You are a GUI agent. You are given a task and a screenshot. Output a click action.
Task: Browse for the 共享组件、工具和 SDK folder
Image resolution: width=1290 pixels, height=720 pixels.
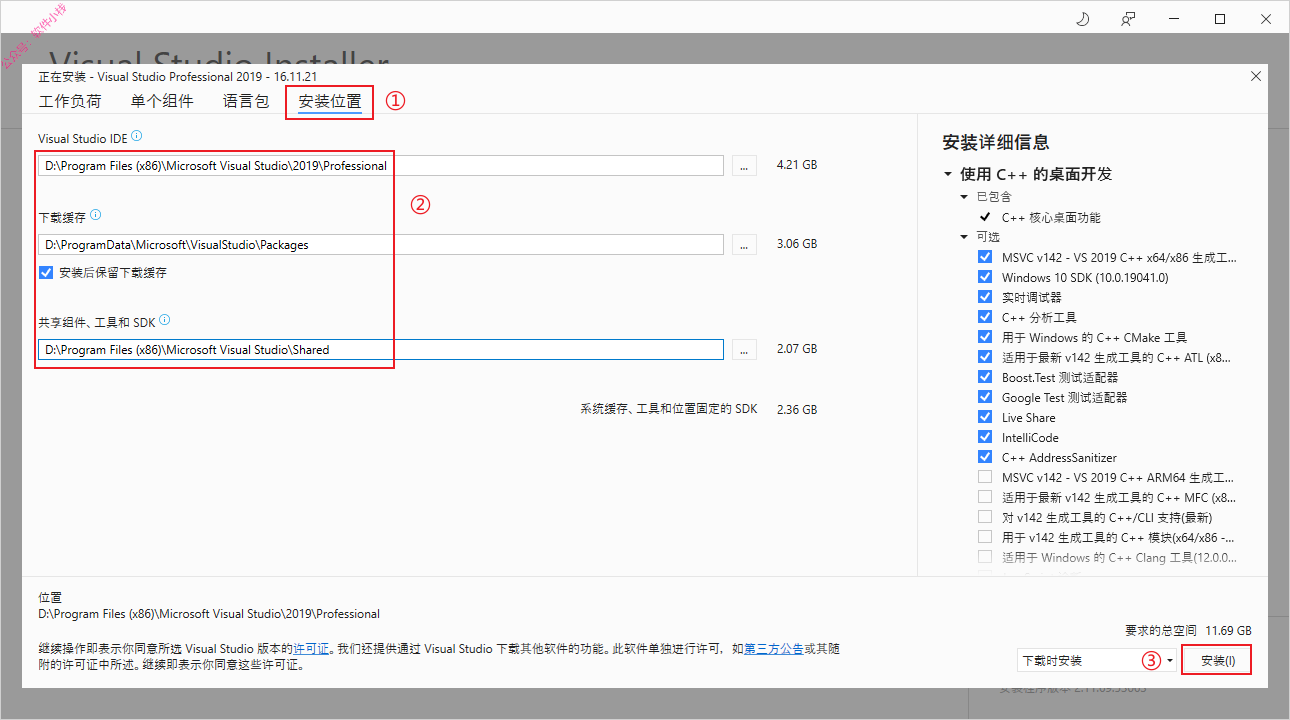coord(745,350)
